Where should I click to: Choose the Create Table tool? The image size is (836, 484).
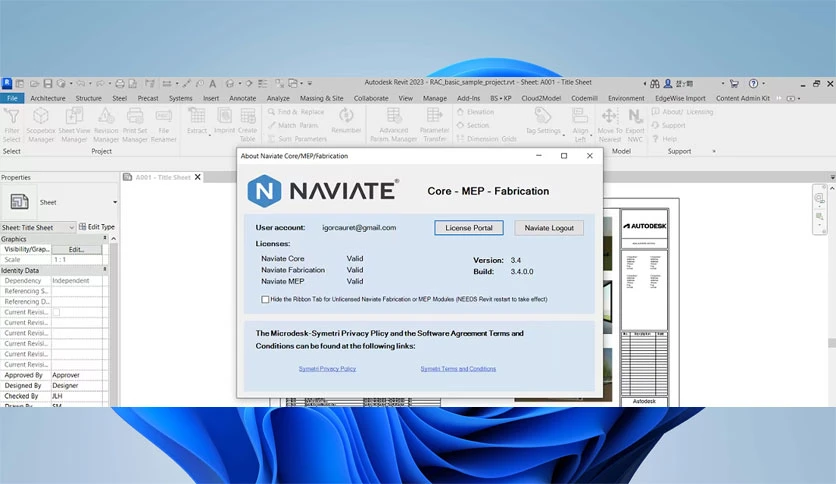point(247,125)
